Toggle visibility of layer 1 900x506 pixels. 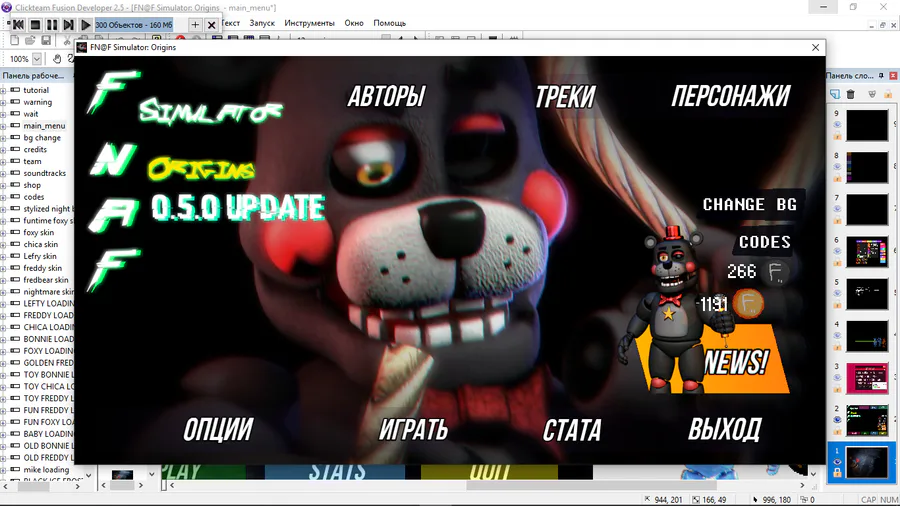[837, 462]
